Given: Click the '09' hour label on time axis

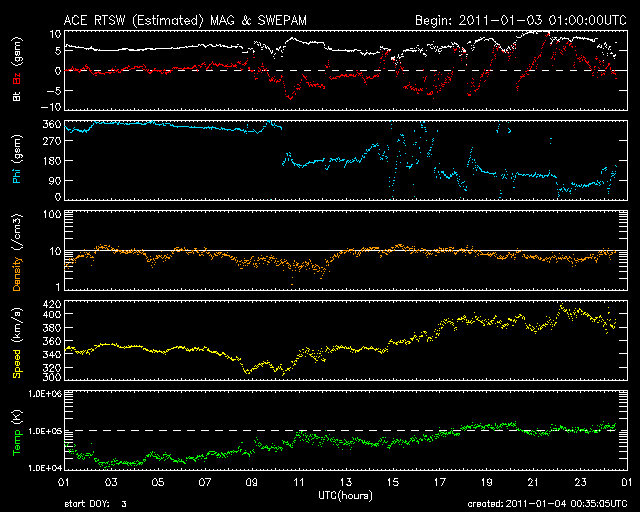Looking at the screenshot, I should coord(251,483).
